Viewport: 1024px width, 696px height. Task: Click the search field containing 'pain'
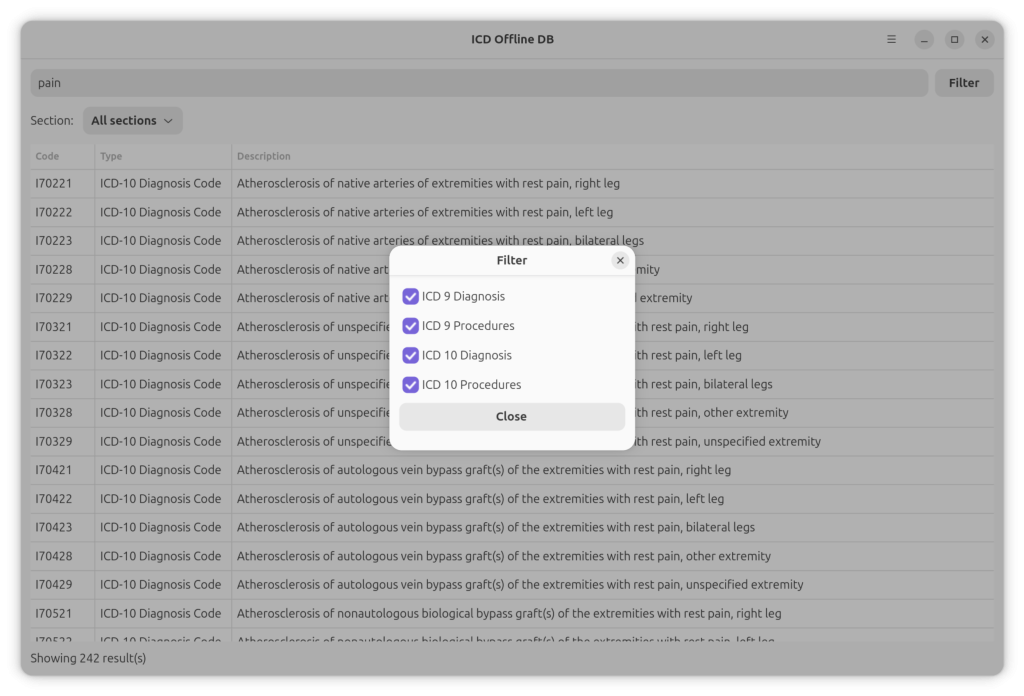[x=478, y=83]
